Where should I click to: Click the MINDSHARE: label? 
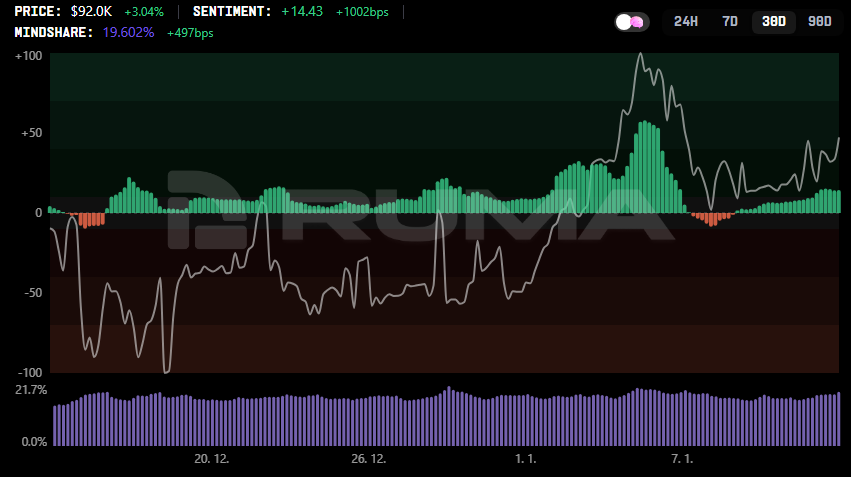[54, 33]
